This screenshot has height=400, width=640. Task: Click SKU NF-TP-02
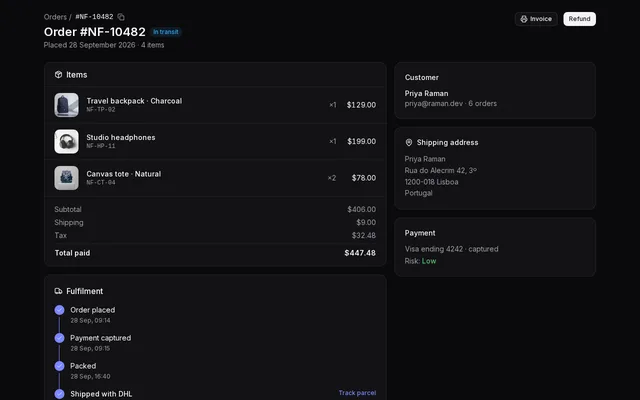point(101,109)
